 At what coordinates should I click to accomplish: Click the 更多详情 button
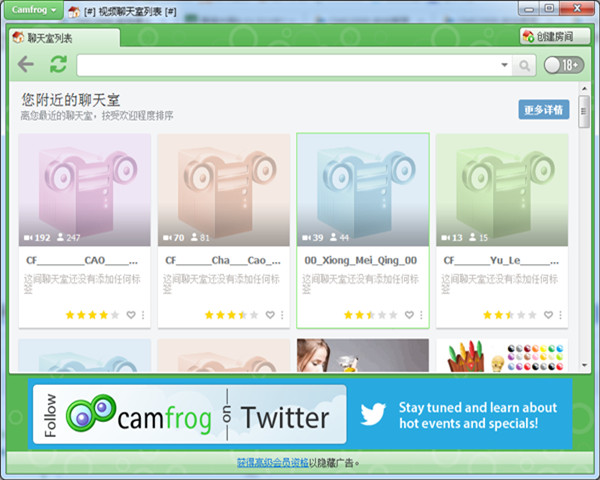point(543,110)
